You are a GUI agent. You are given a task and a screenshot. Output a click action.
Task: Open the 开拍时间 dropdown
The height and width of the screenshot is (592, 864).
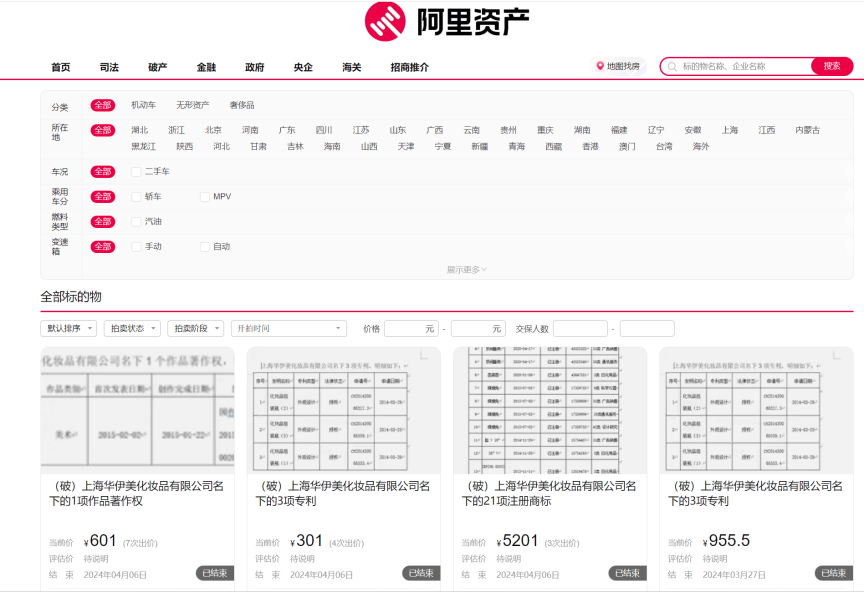289,329
